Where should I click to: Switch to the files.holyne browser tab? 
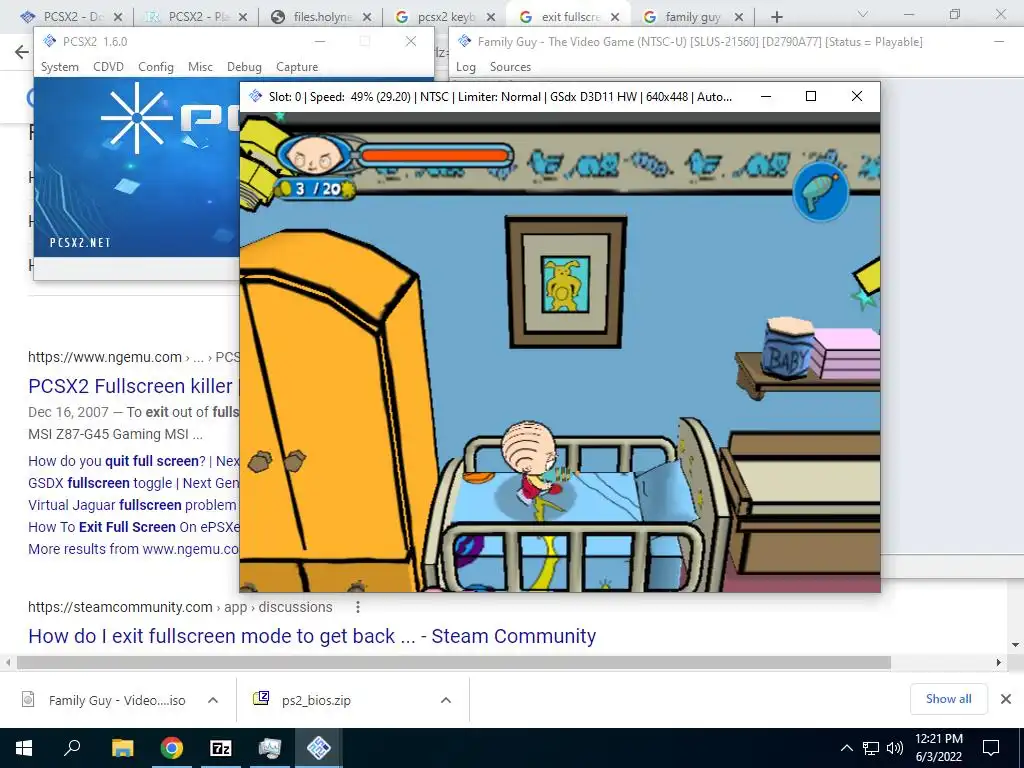click(x=322, y=17)
